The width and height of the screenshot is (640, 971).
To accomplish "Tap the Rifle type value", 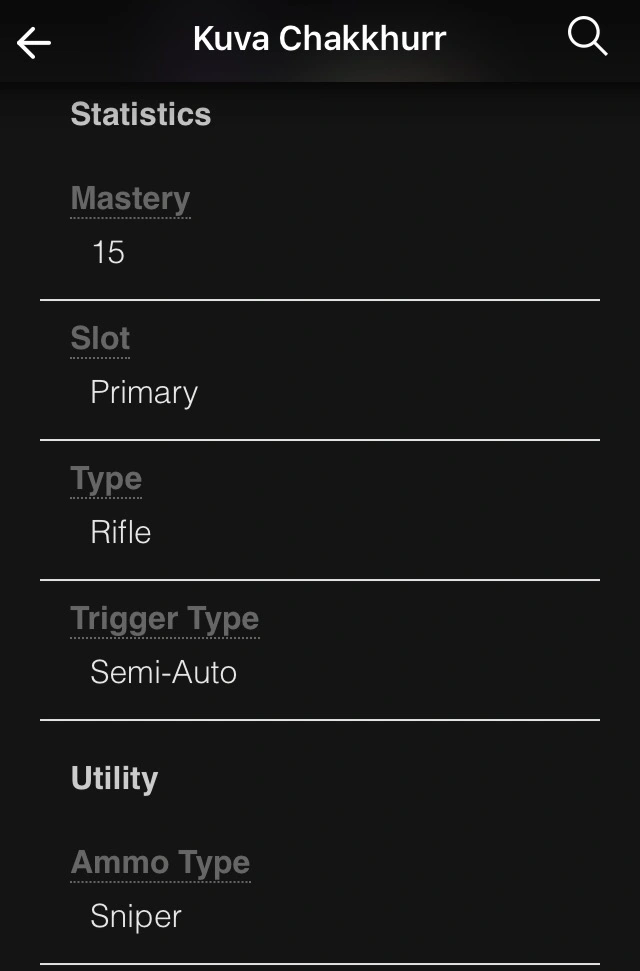I will click(x=121, y=532).
